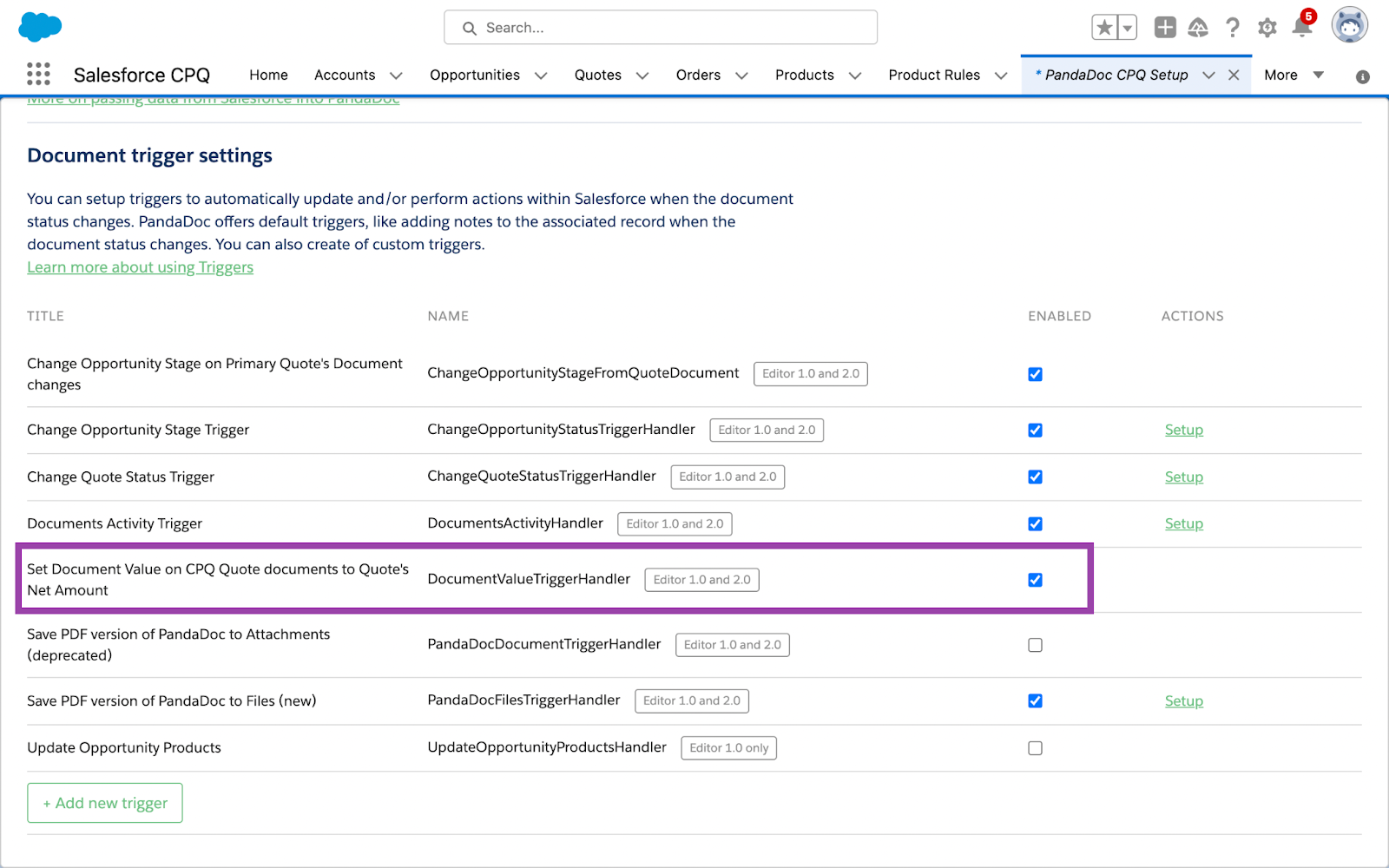The height and width of the screenshot is (868, 1389).
Task: Go to the Home tab
Action: pos(268,76)
